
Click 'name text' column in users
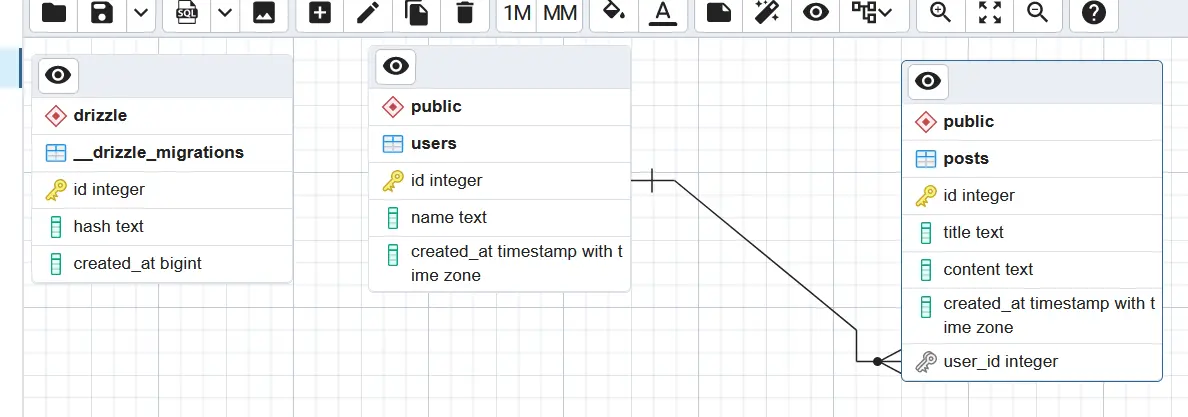tap(499, 218)
